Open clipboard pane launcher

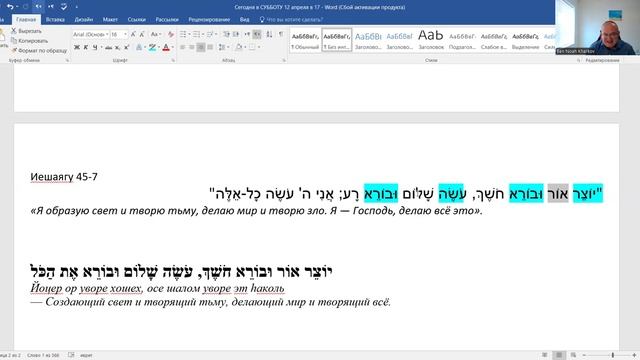(x=67, y=60)
